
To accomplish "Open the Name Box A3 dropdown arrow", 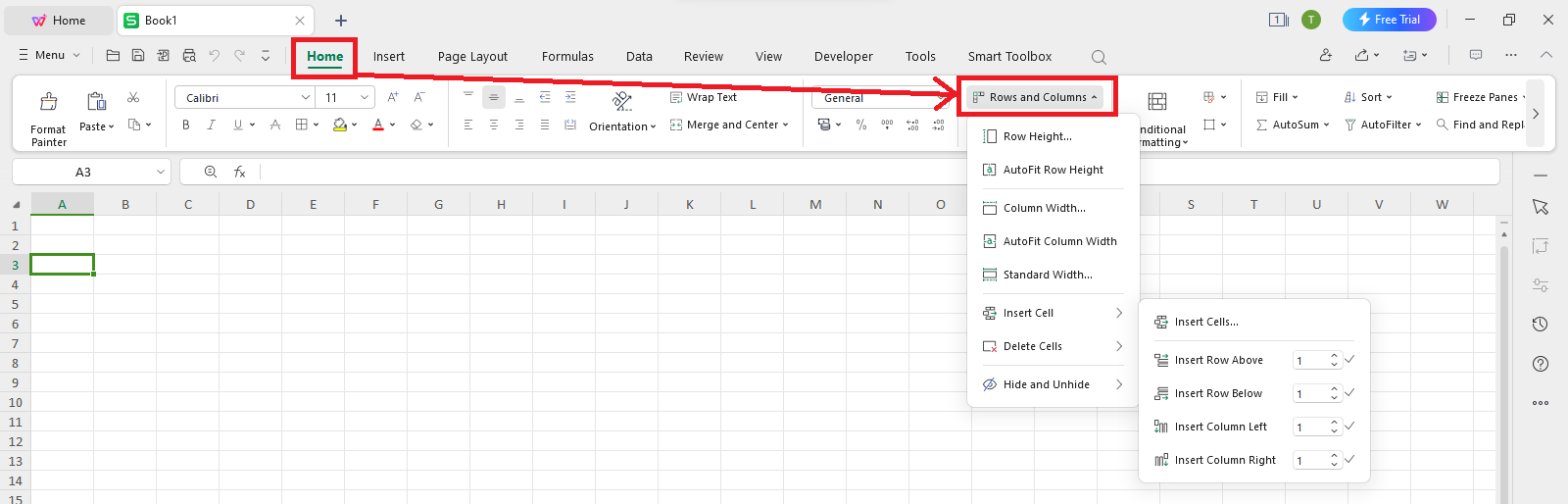I will point(161,172).
